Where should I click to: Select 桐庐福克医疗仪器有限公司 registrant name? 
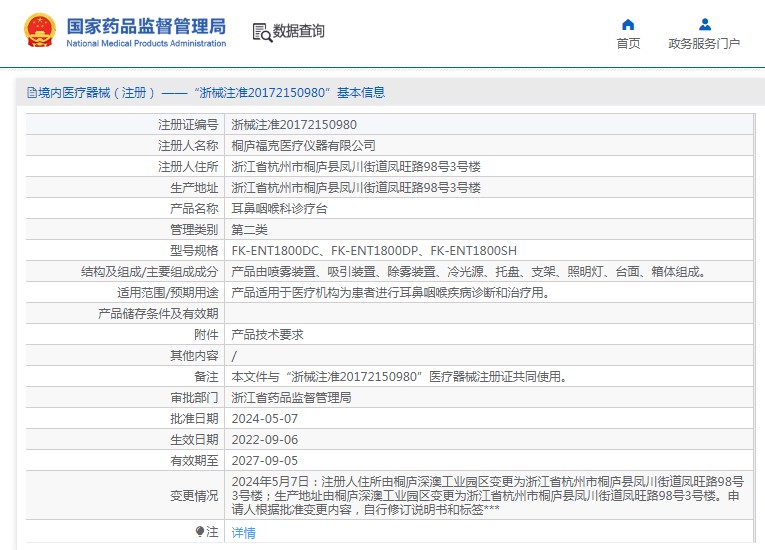point(303,145)
